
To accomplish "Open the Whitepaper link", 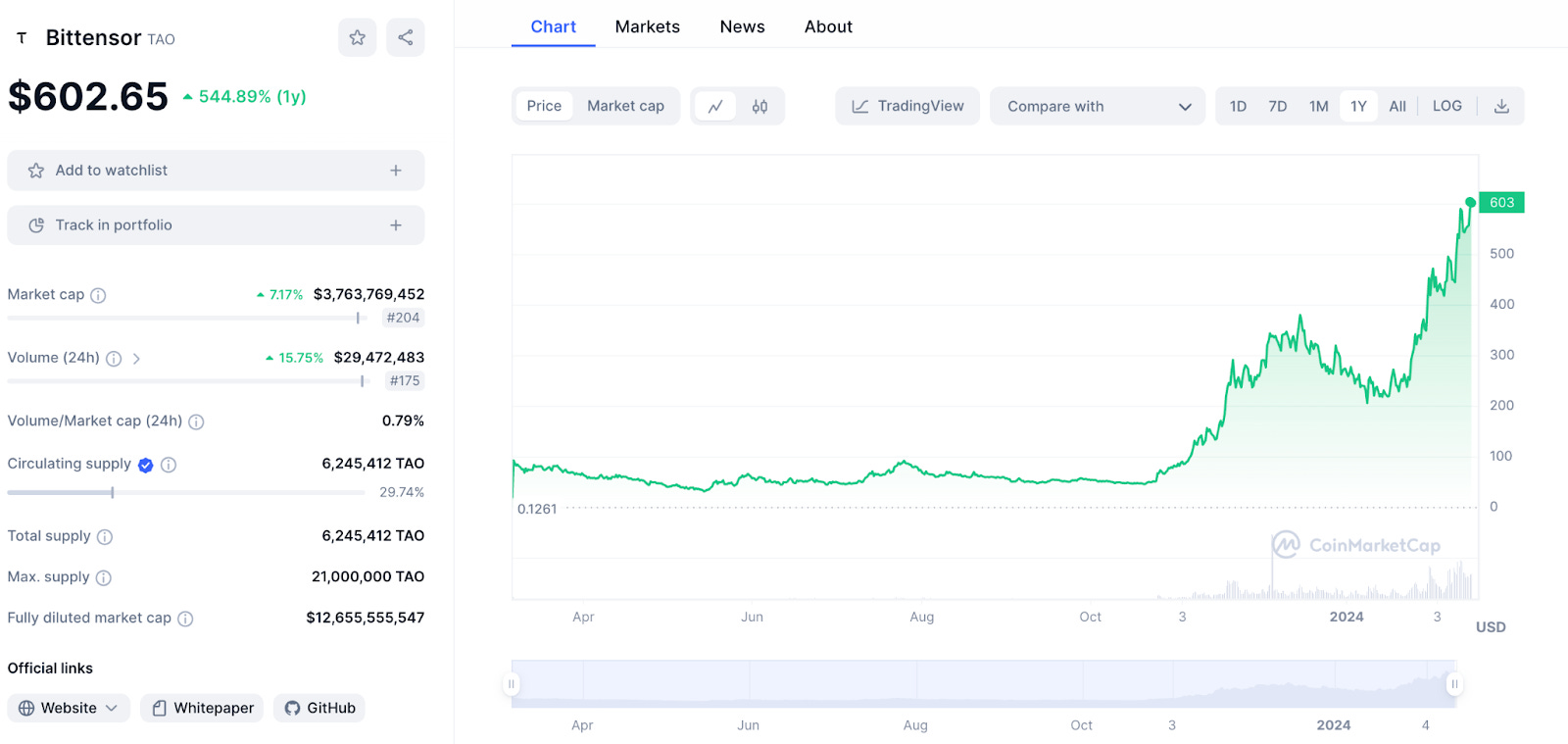I will click(202, 708).
